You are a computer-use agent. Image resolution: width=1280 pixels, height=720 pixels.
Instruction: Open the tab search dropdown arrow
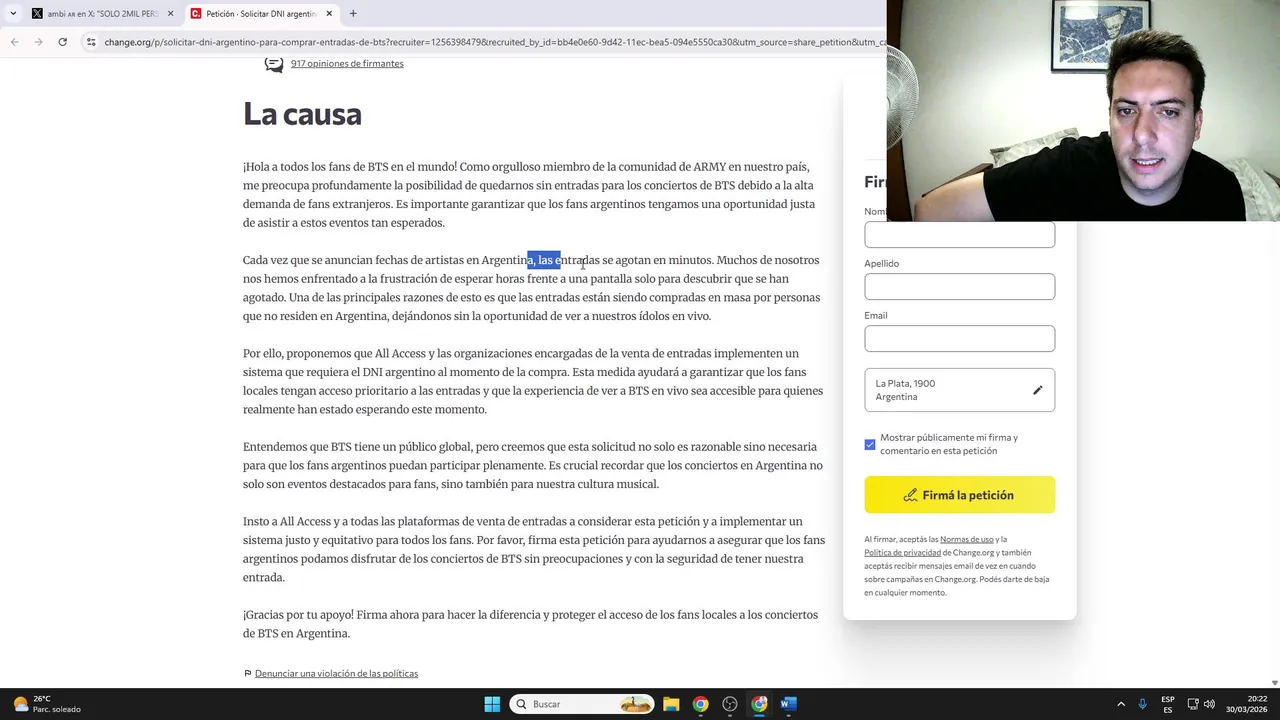[13, 13]
